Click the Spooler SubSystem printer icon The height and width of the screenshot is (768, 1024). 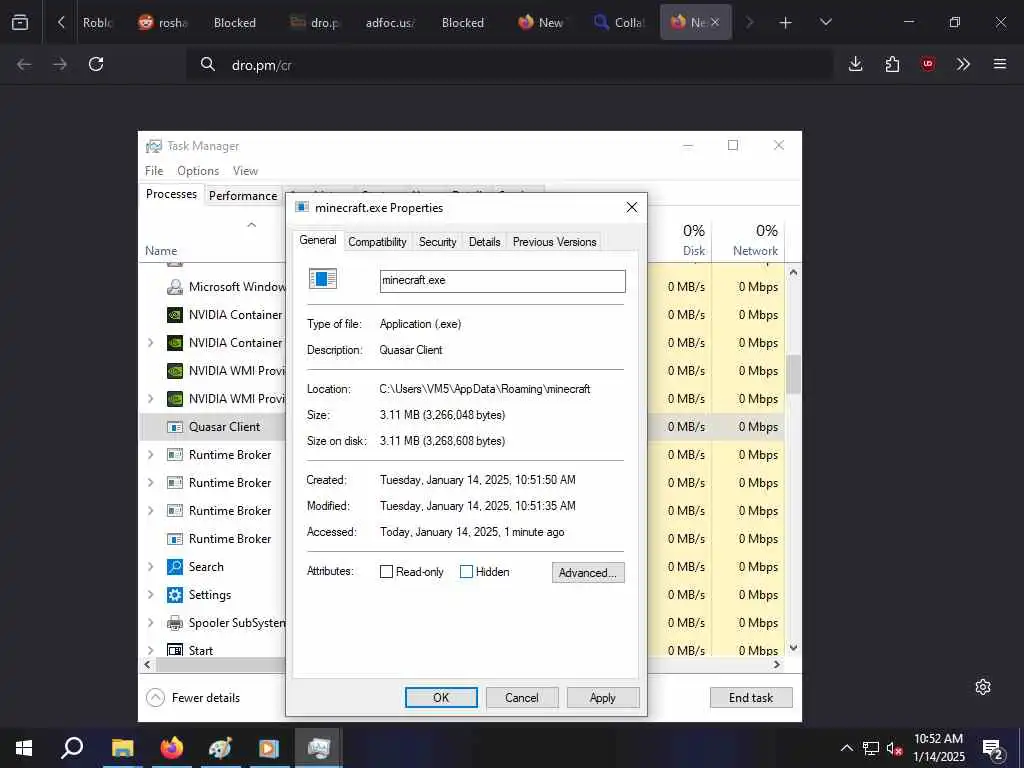[x=174, y=623]
